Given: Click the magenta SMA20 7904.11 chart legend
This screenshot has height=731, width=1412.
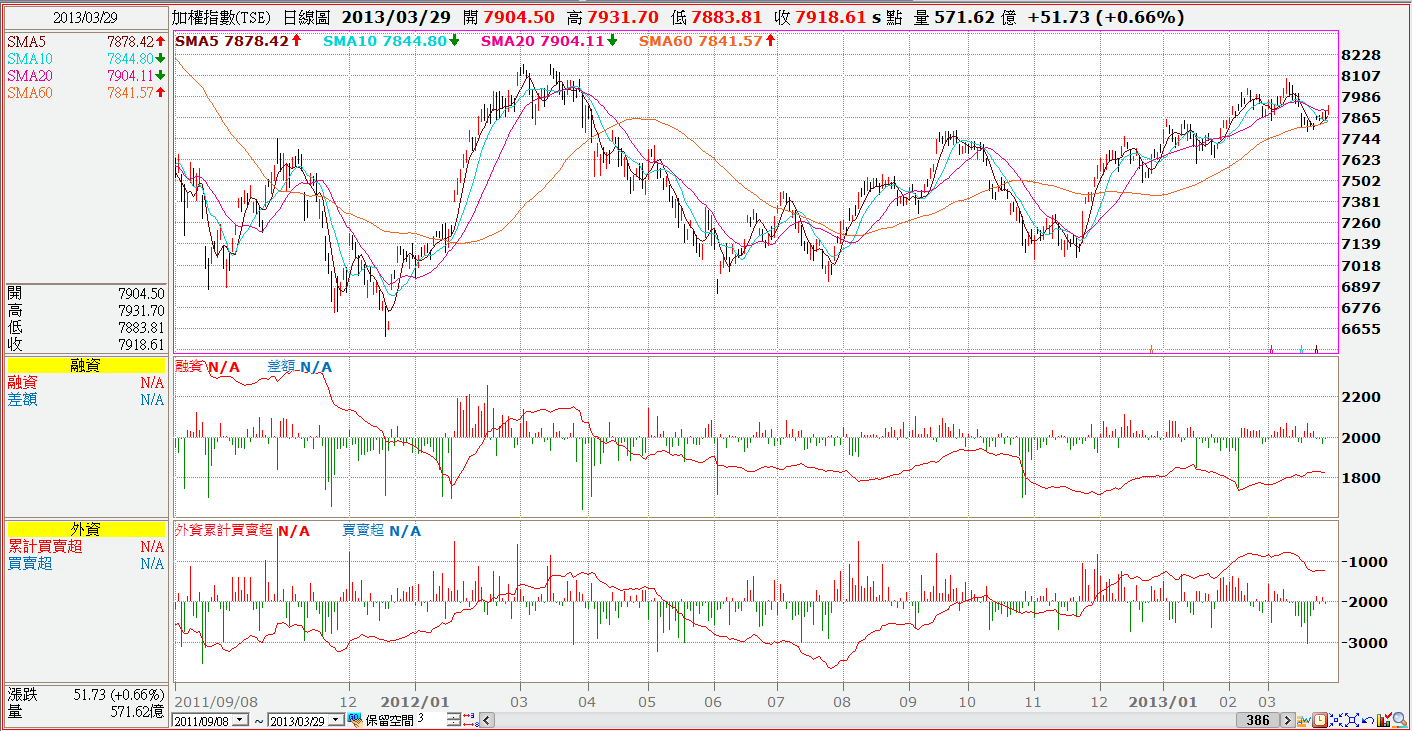Looking at the screenshot, I should tap(549, 41).
